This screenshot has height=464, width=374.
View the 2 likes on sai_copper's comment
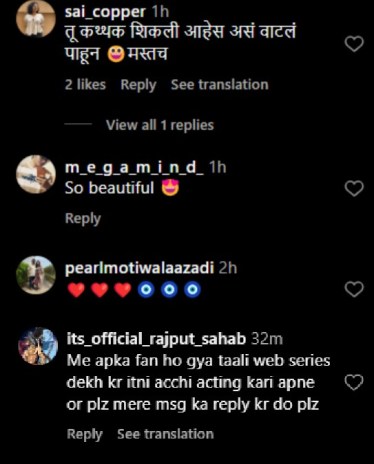85,85
